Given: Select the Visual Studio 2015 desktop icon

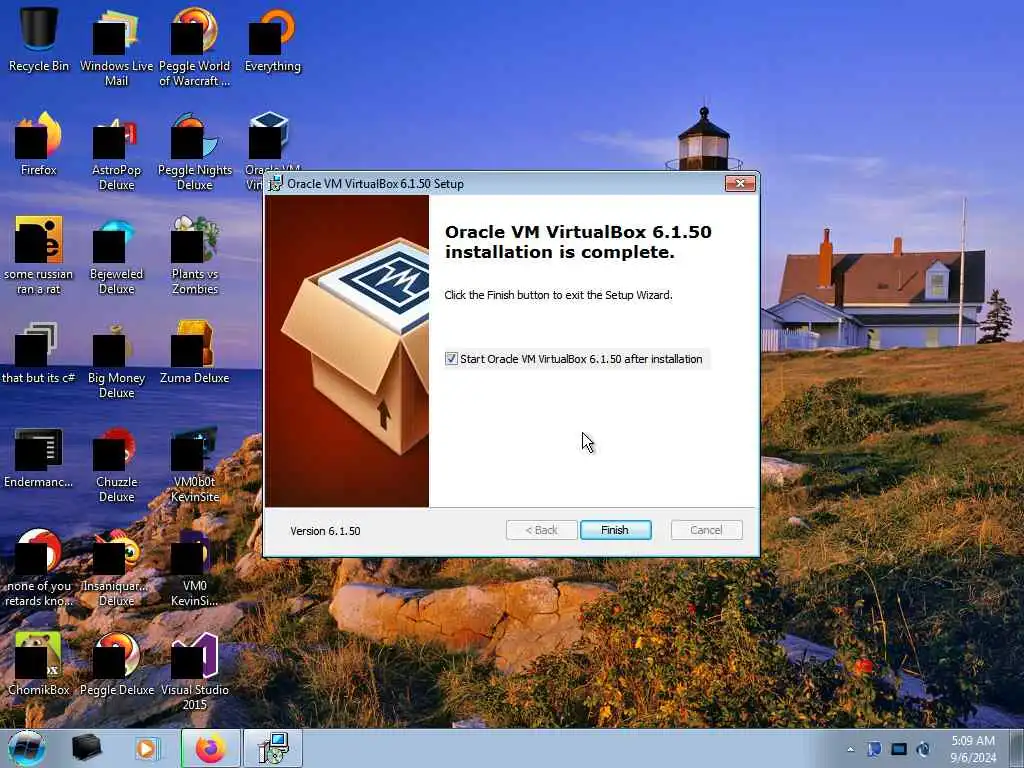Looking at the screenshot, I should [195, 671].
